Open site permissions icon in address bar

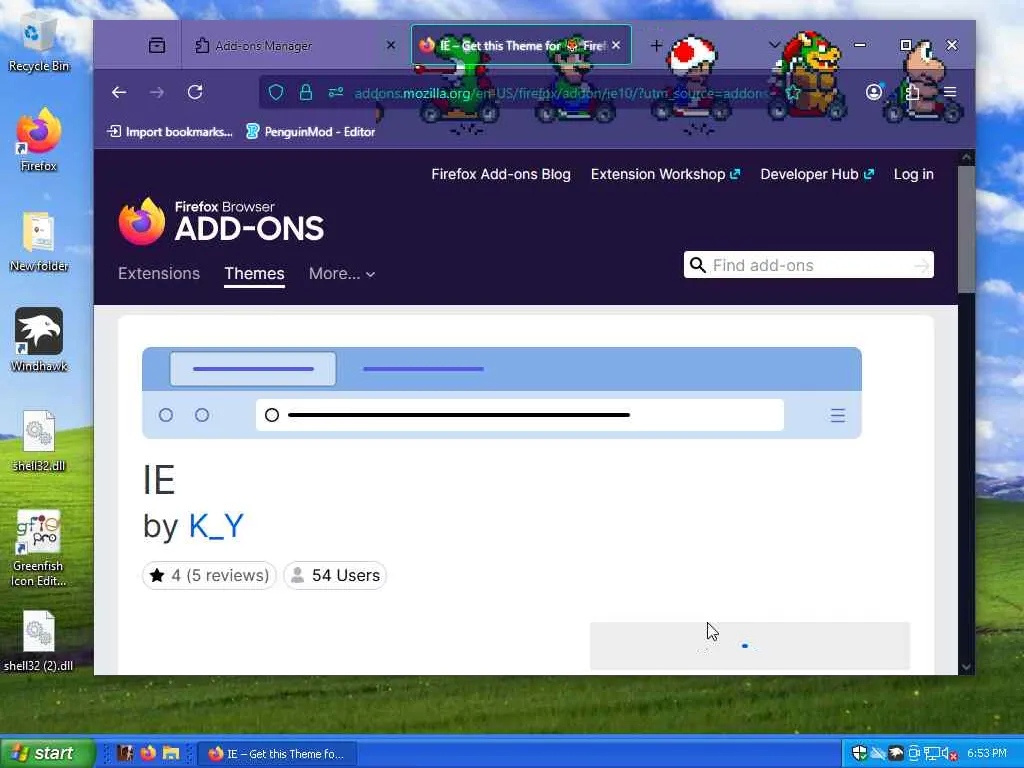click(x=336, y=93)
